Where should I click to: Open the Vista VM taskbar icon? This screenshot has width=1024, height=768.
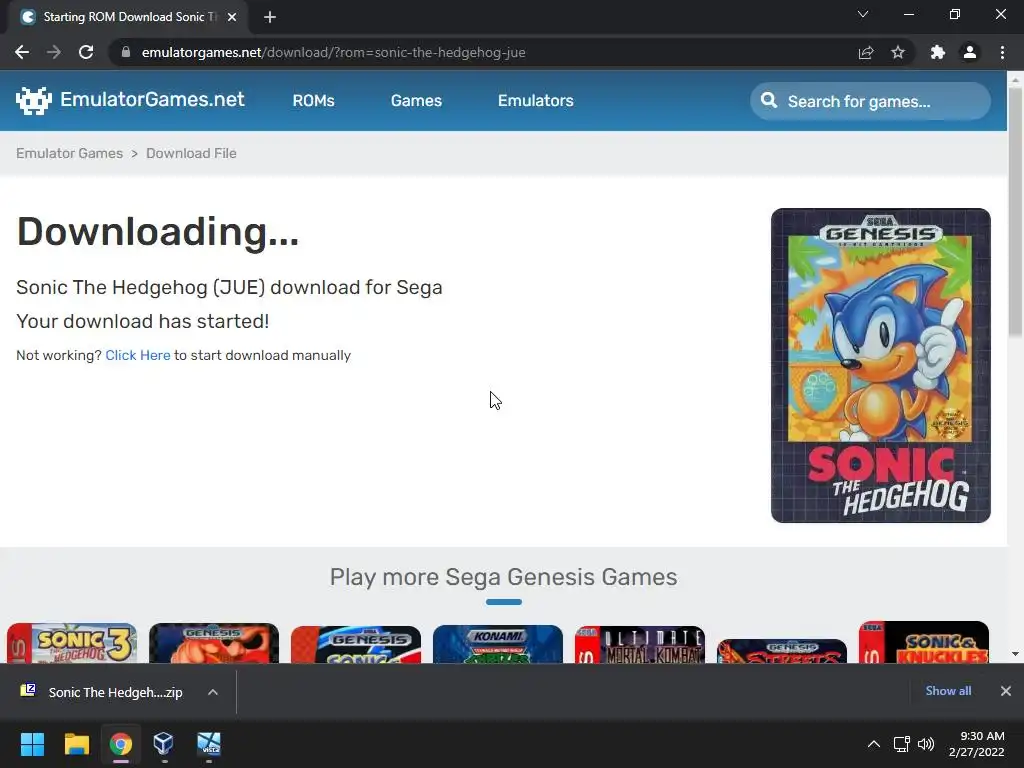[x=209, y=744]
